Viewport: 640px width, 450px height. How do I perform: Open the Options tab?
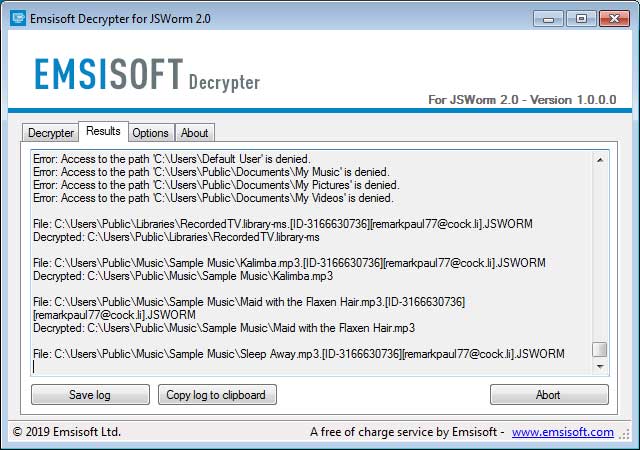pos(151,133)
